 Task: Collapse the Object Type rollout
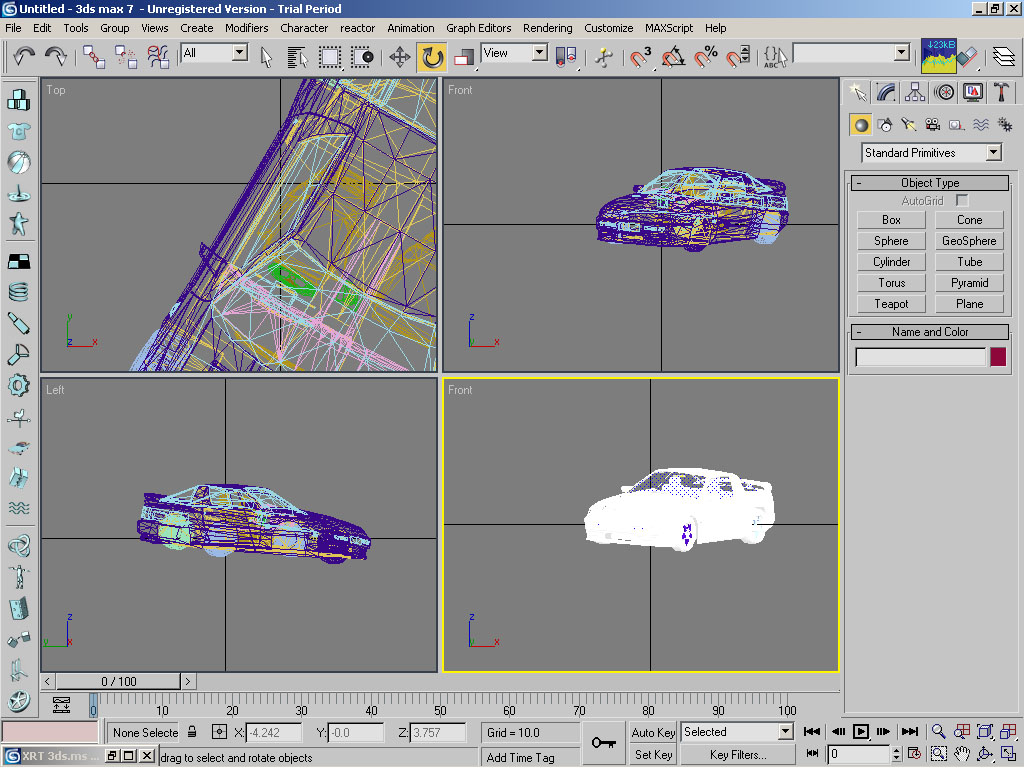[x=929, y=183]
